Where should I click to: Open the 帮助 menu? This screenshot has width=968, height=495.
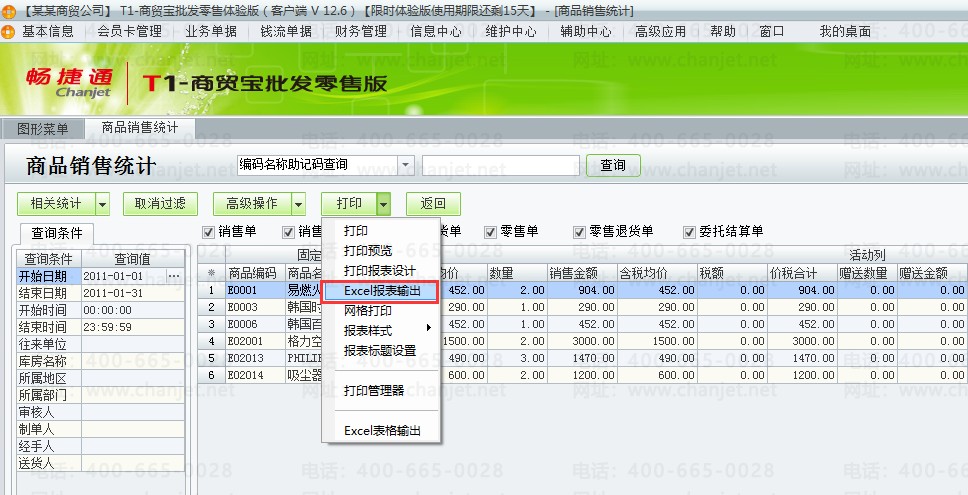723,31
